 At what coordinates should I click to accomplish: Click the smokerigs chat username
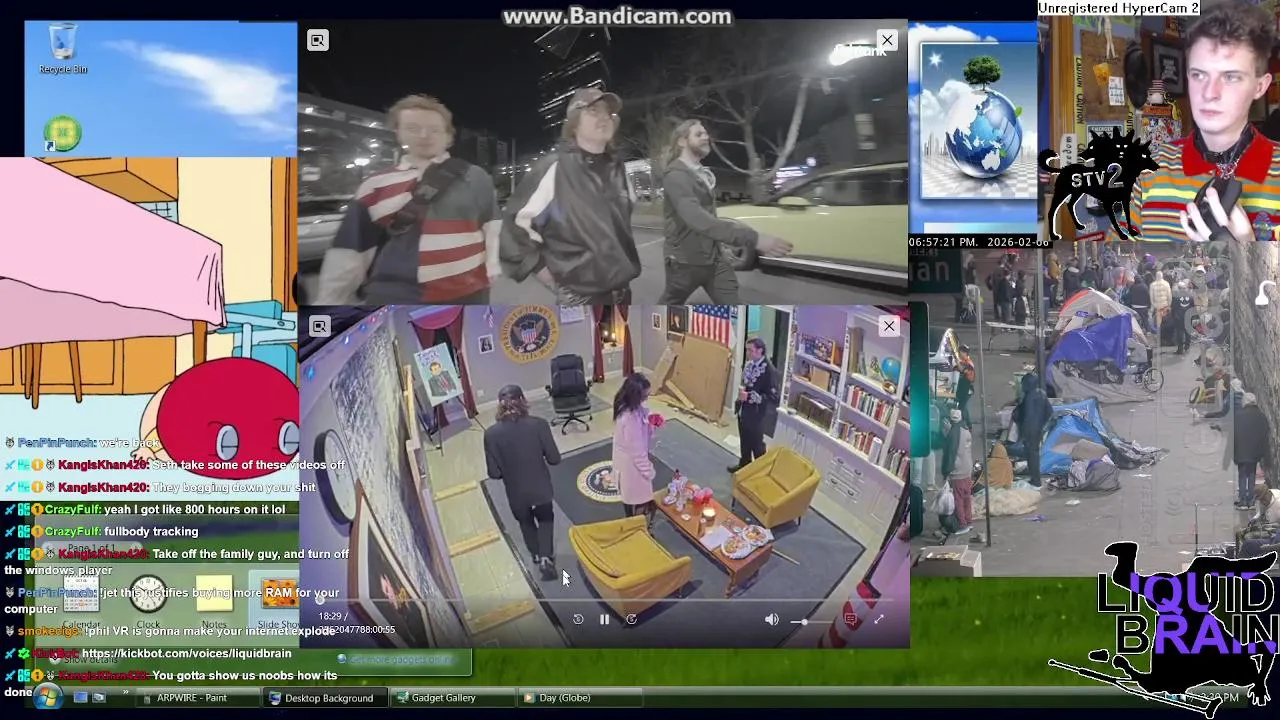coord(50,631)
